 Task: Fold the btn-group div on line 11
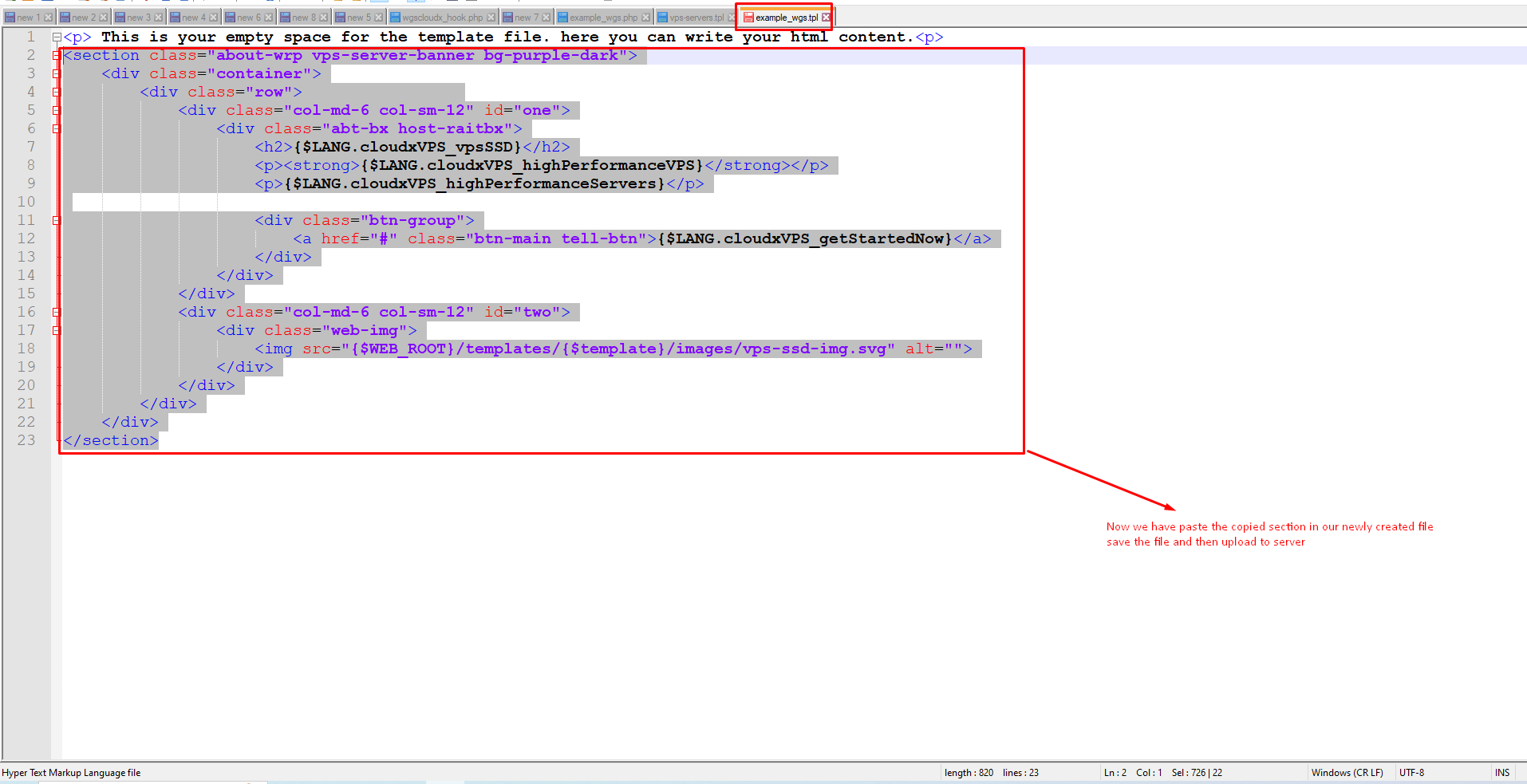[57, 220]
